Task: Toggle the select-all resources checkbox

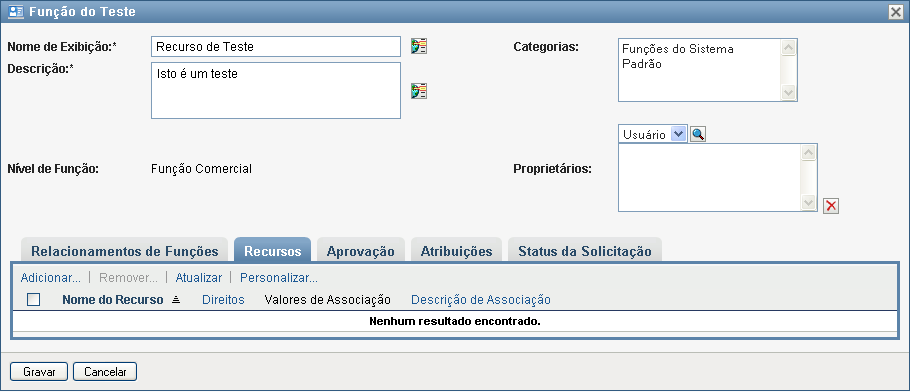Action: 34,300
